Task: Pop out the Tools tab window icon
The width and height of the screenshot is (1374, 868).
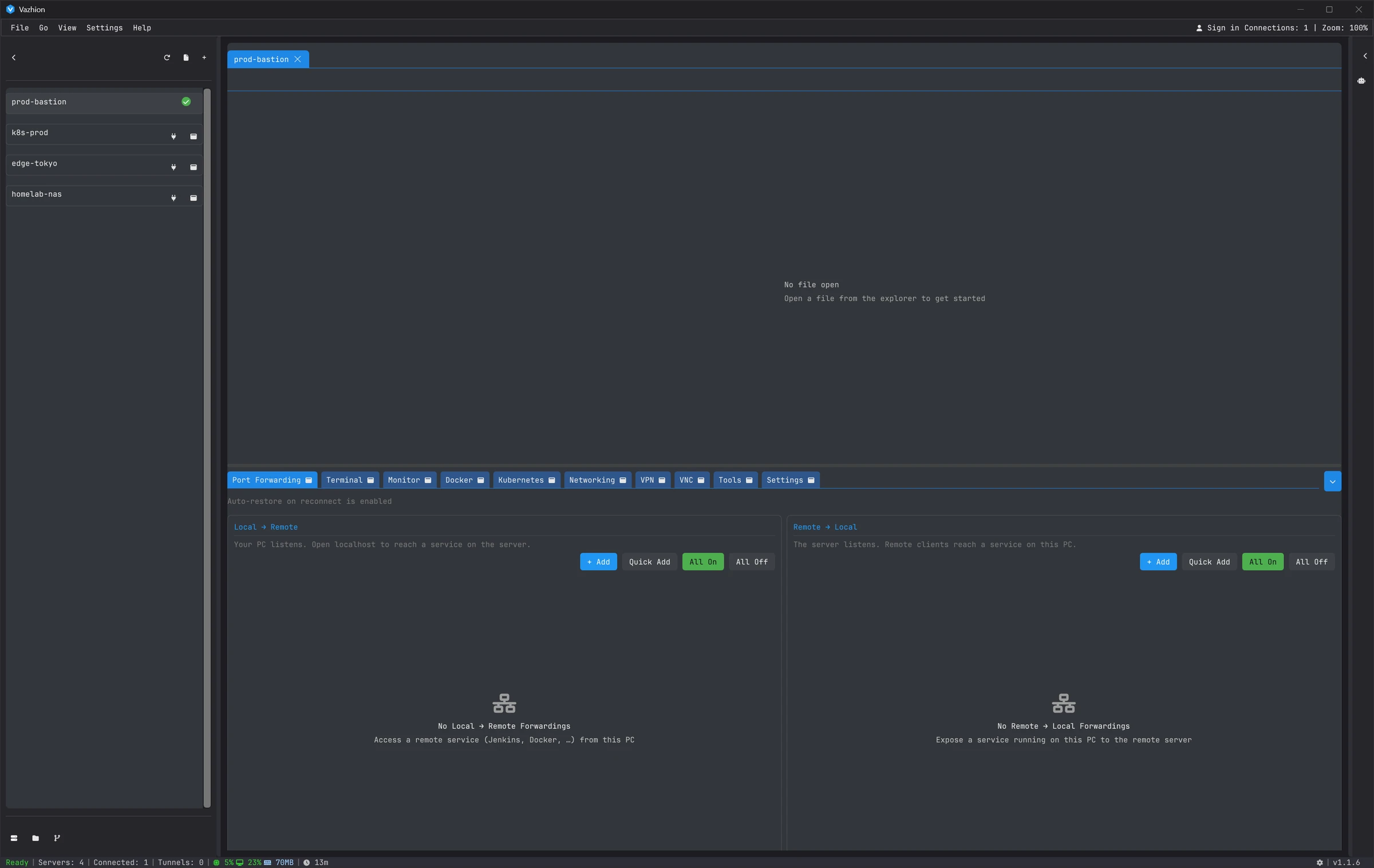Action: tap(749, 480)
